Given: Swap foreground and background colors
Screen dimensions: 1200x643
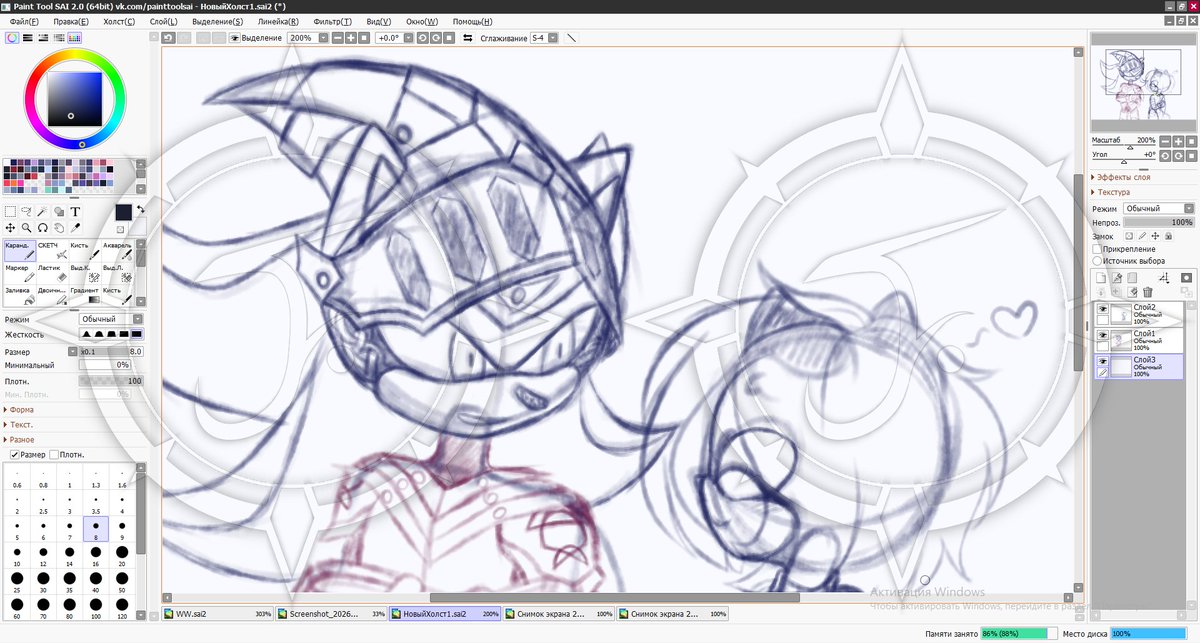Looking at the screenshot, I should click(x=141, y=209).
